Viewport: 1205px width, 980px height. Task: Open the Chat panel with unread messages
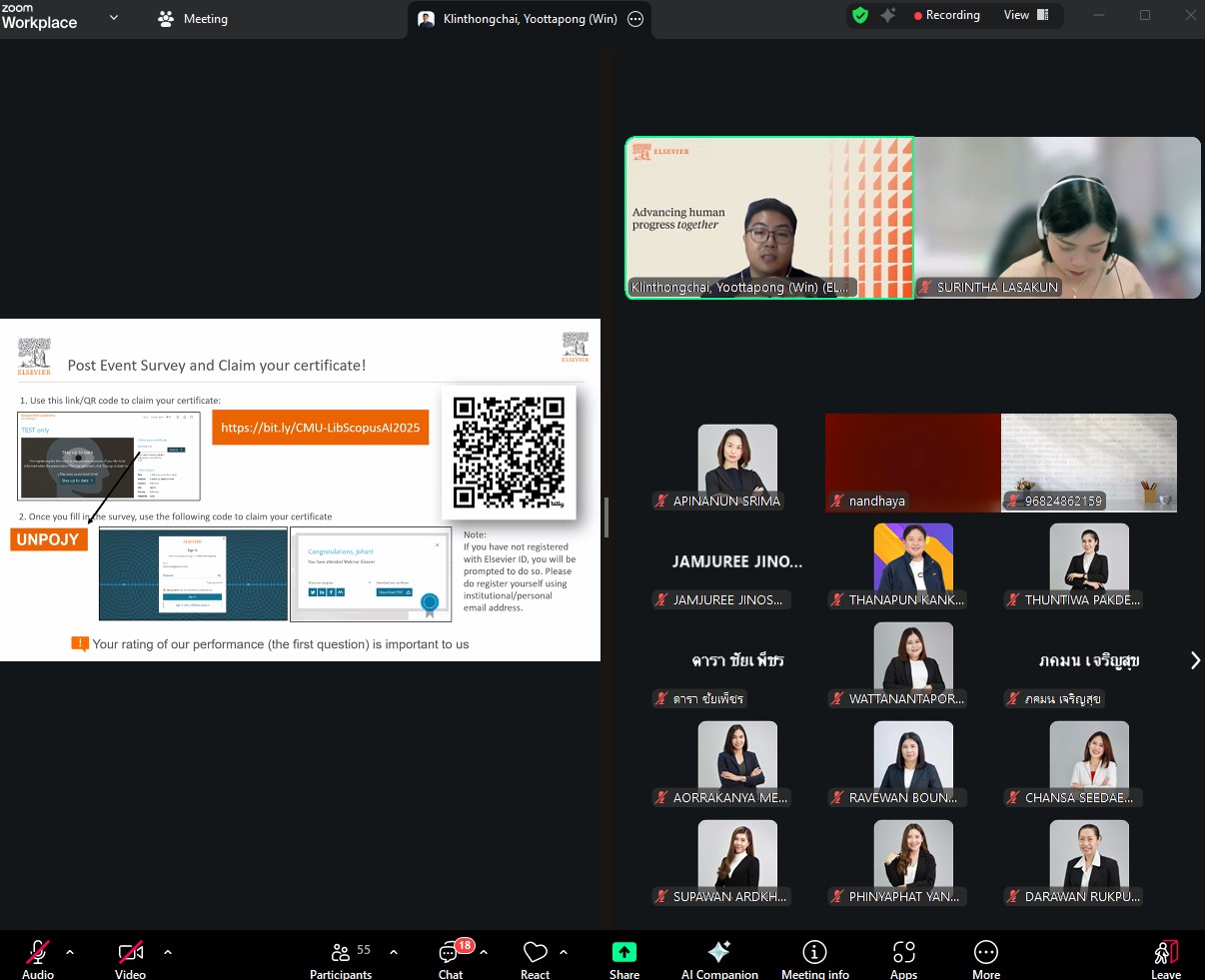coord(451,958)
